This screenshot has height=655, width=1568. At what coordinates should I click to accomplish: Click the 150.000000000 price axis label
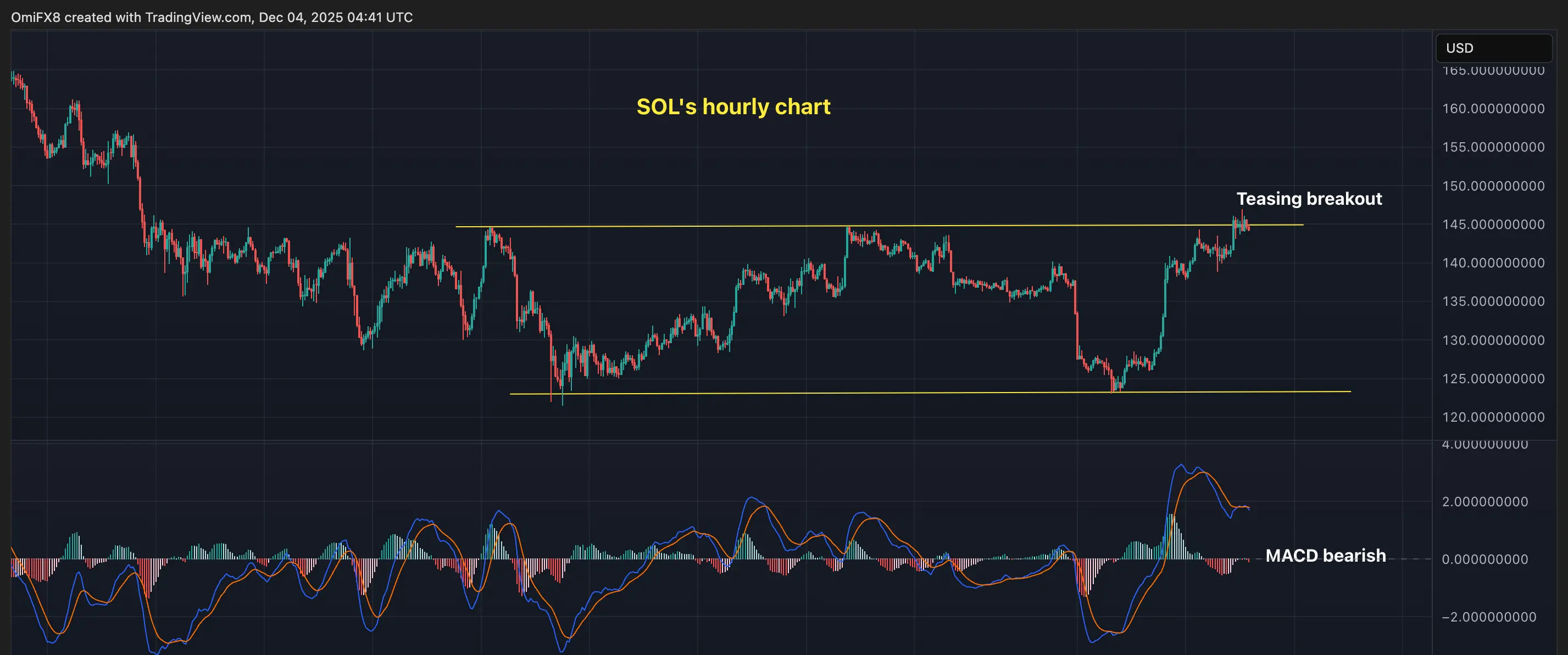click(1493, 186)
